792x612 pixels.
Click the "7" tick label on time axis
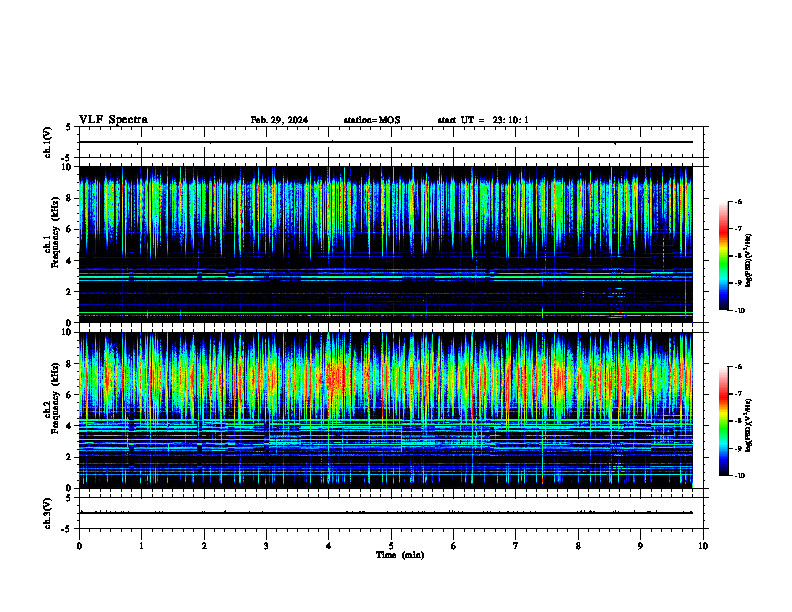(x=516, y=546)
